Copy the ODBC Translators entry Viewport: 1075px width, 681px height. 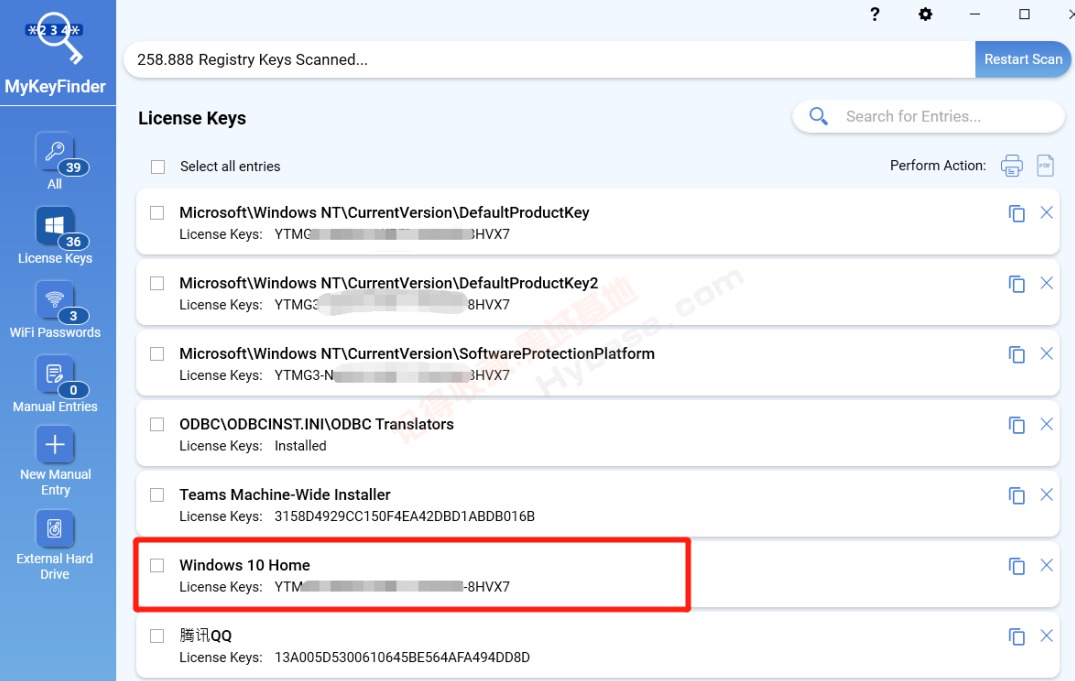click(x=1017, y=425)
